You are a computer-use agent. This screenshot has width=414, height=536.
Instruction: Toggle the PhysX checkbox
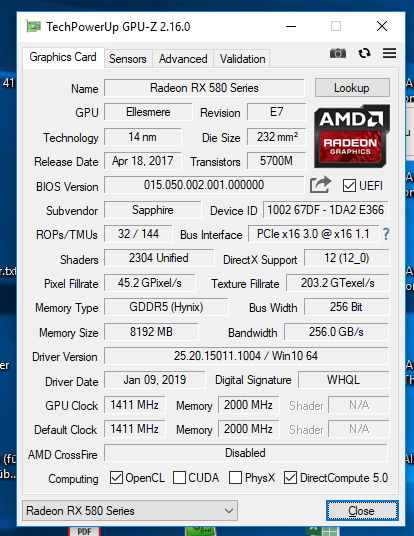pyautogui.click(x=236, y=478)
